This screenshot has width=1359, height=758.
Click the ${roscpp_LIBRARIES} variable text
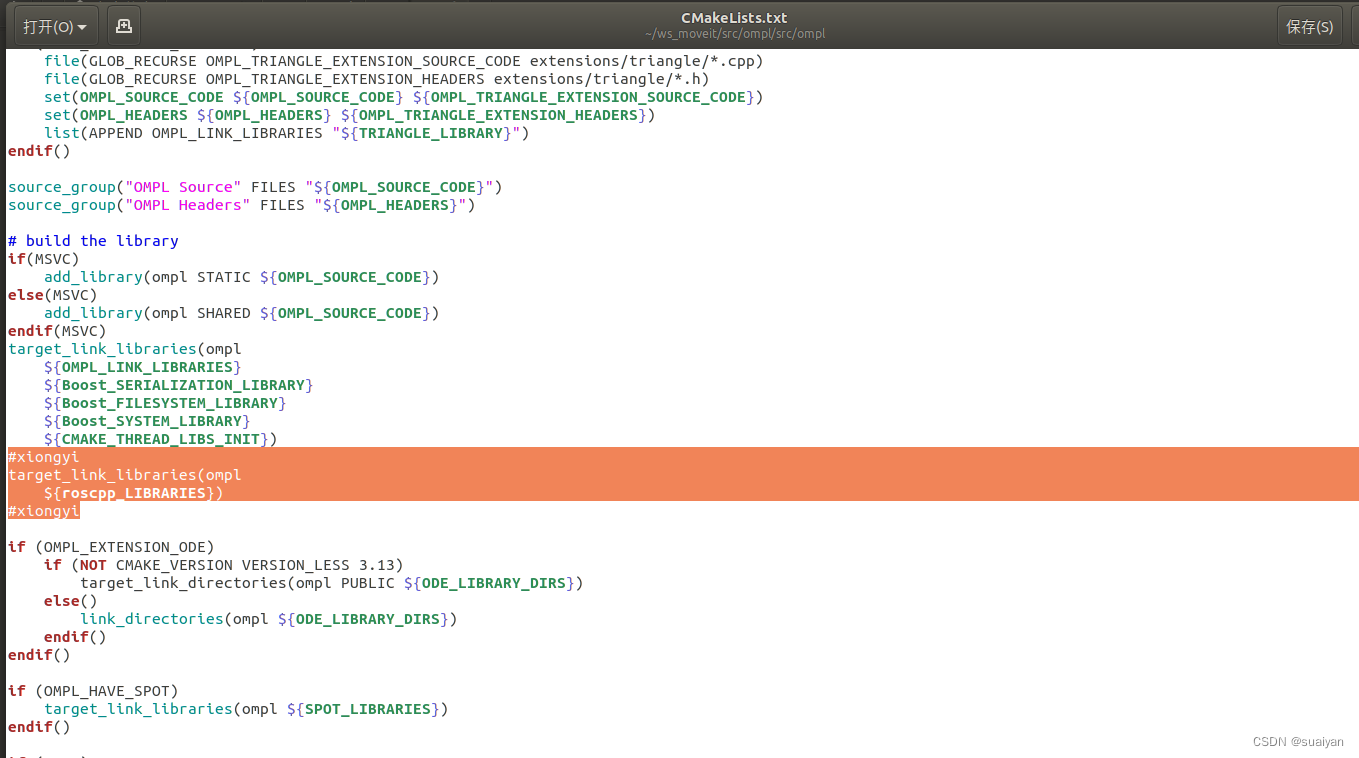131,492
